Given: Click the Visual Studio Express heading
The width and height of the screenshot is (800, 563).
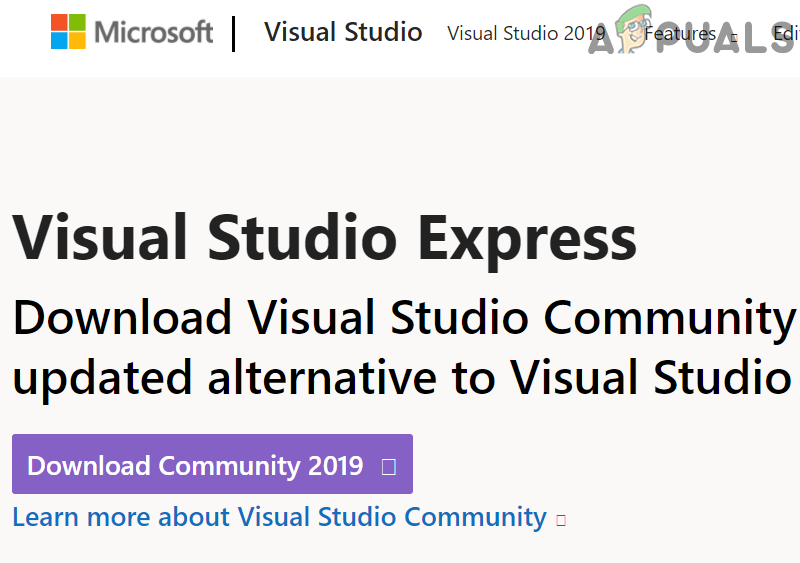Looking at the screenshot, I should coord(324,238).
